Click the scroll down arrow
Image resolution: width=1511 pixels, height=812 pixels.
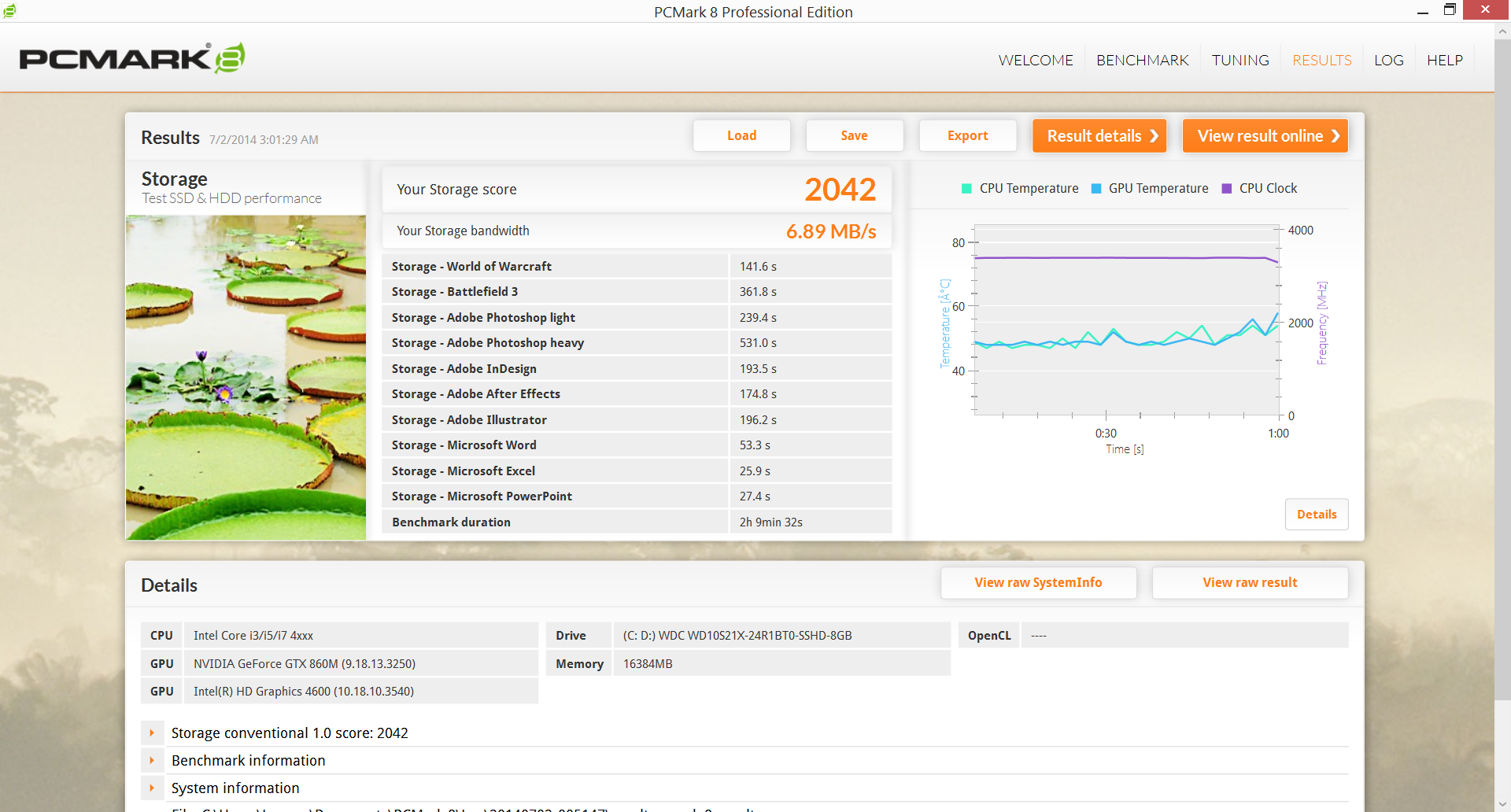pos(1502,803)
